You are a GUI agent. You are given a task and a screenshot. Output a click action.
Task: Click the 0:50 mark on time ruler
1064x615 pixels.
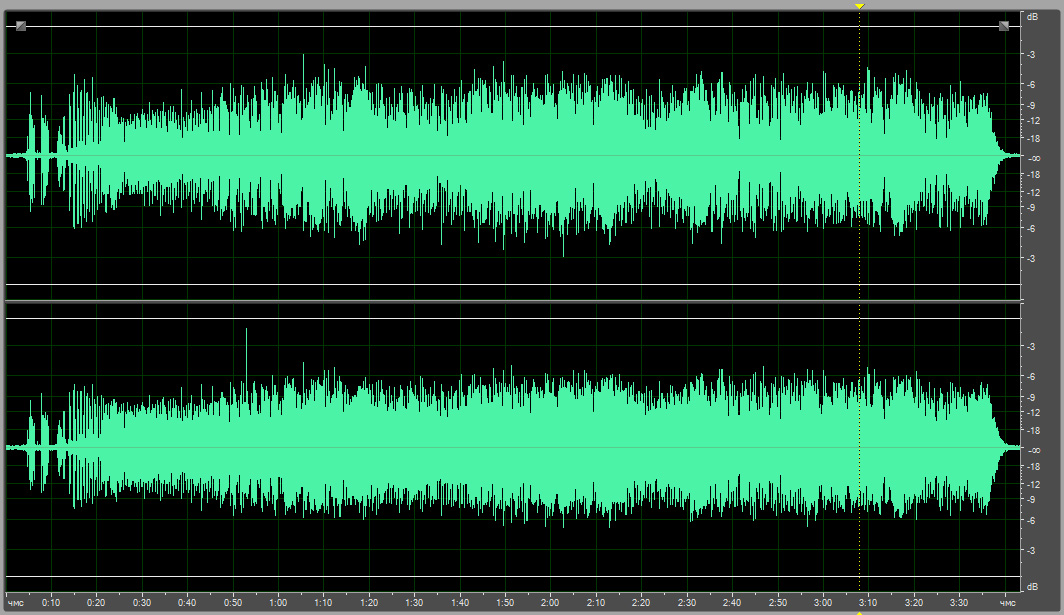(x=232, y=603)
